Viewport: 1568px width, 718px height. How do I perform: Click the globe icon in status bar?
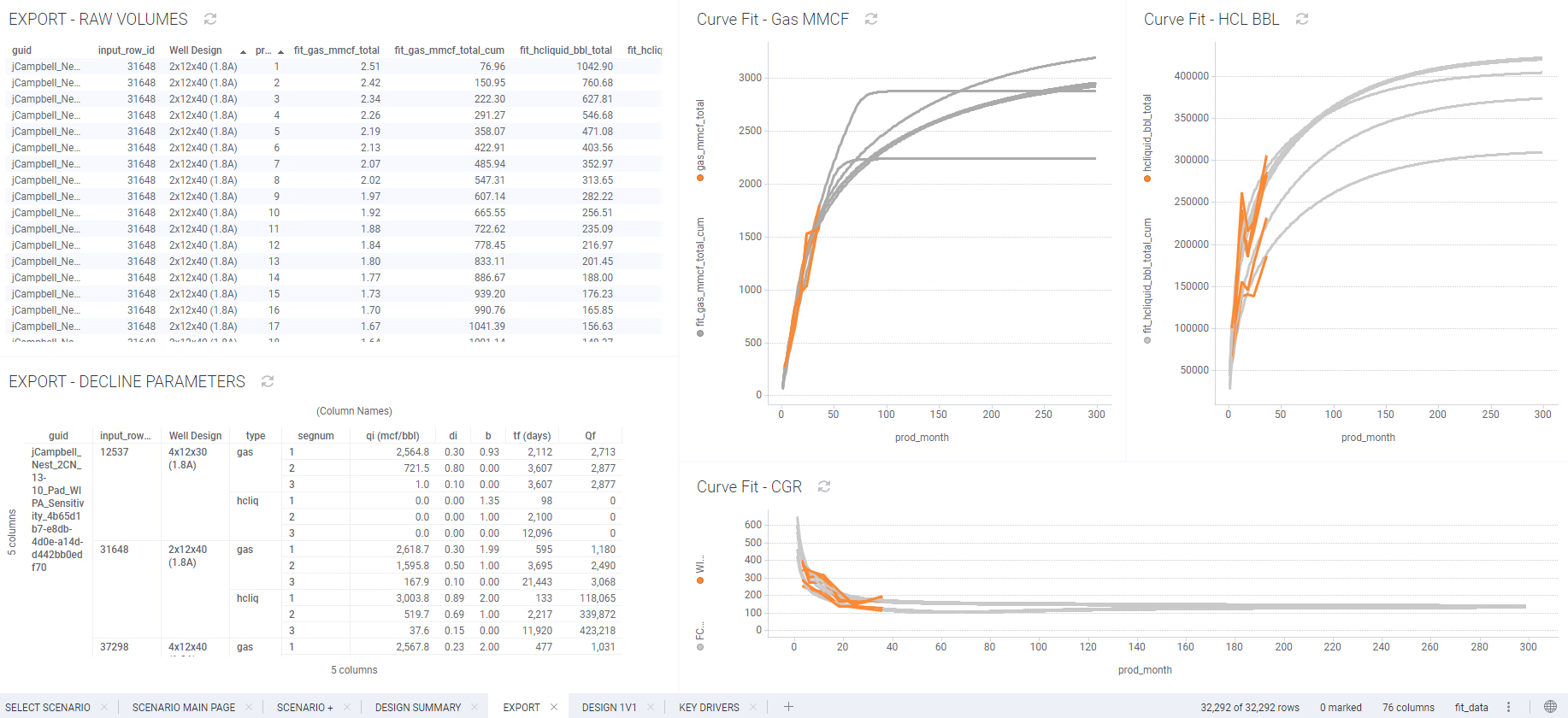[x=1550, y=707]
